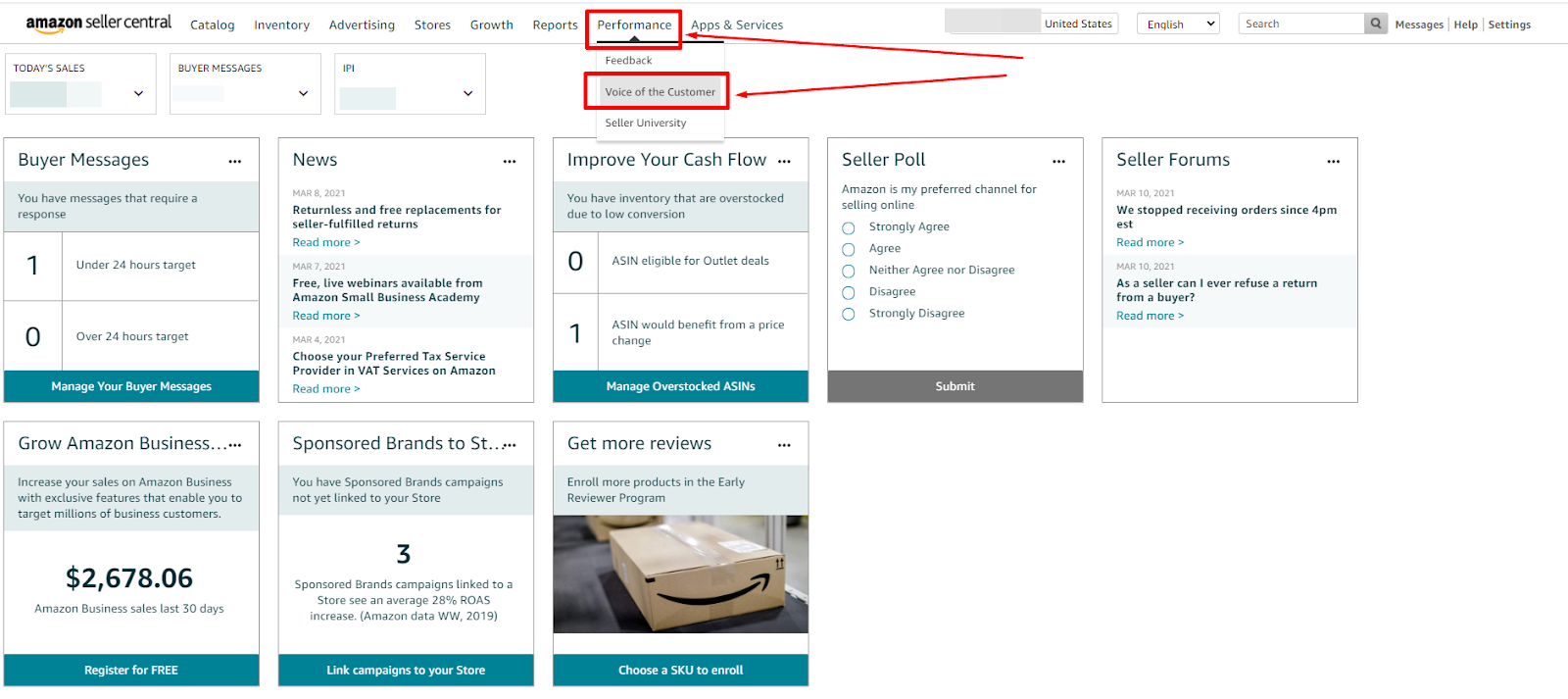Open the Stores menu

tap(432, 25)
